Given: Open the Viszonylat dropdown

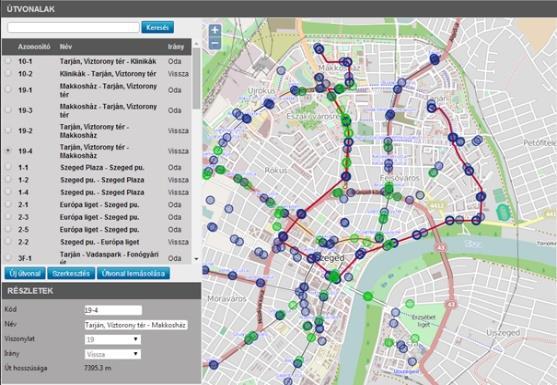Looking at the screenshot, I should (x=113, y=340).
